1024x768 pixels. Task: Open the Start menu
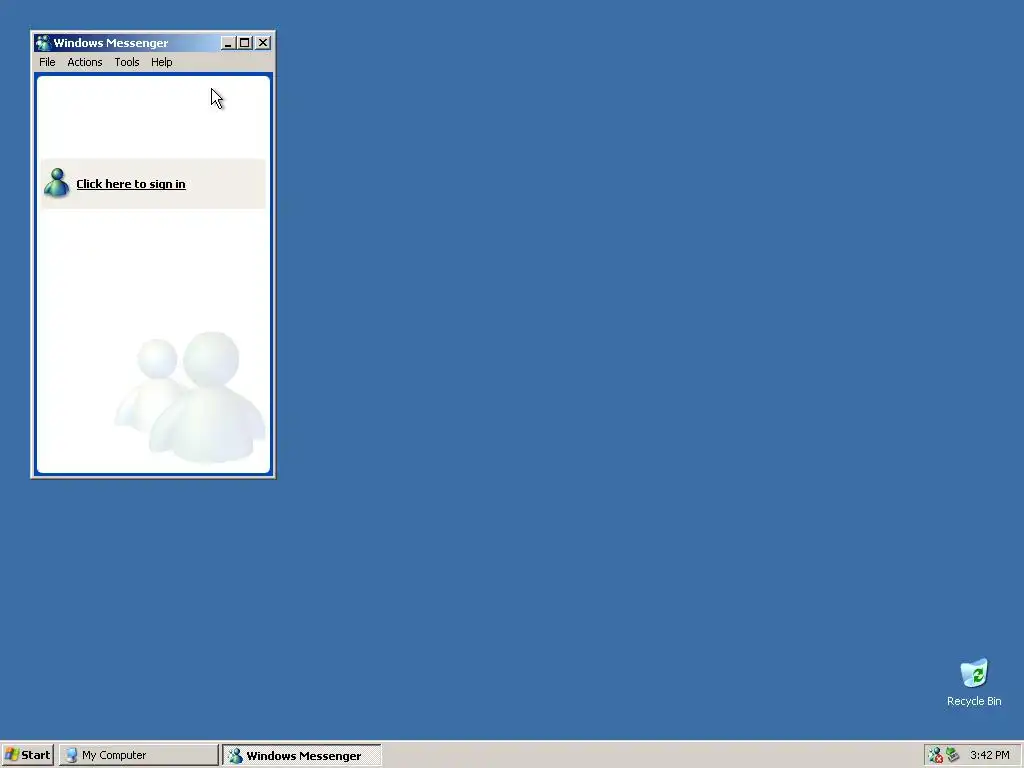(27, 755)
